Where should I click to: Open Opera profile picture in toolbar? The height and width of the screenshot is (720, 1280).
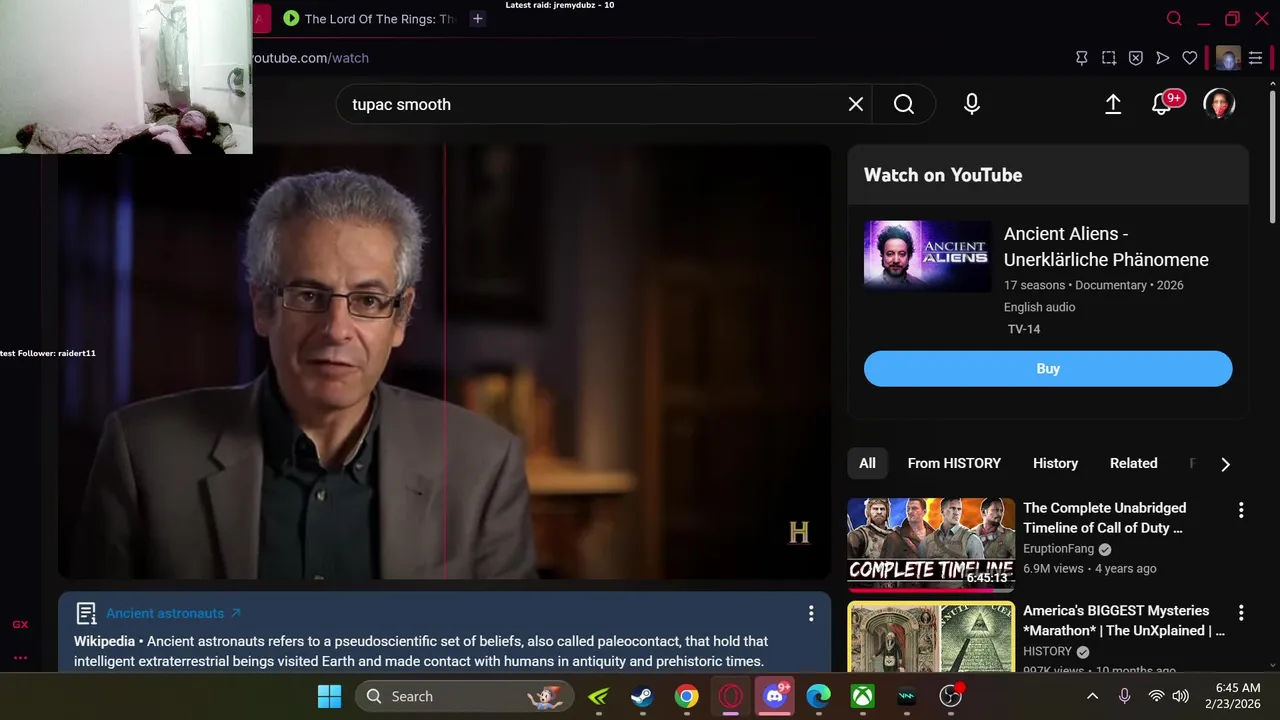point(1228,58)
